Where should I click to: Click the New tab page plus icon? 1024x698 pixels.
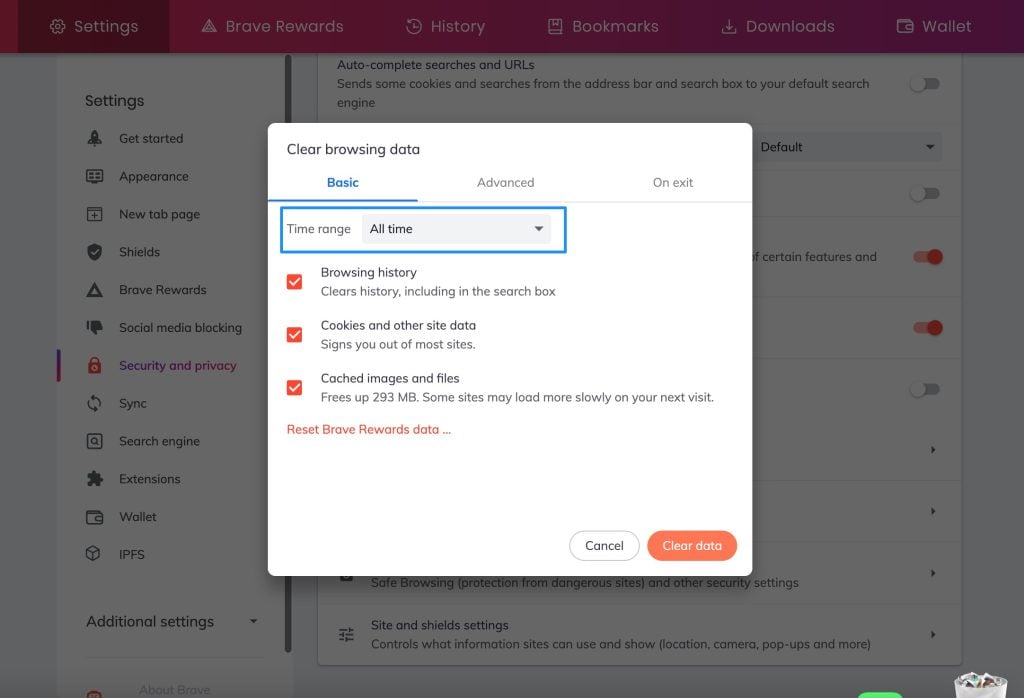pyautogui.click(x=95, y=214)
